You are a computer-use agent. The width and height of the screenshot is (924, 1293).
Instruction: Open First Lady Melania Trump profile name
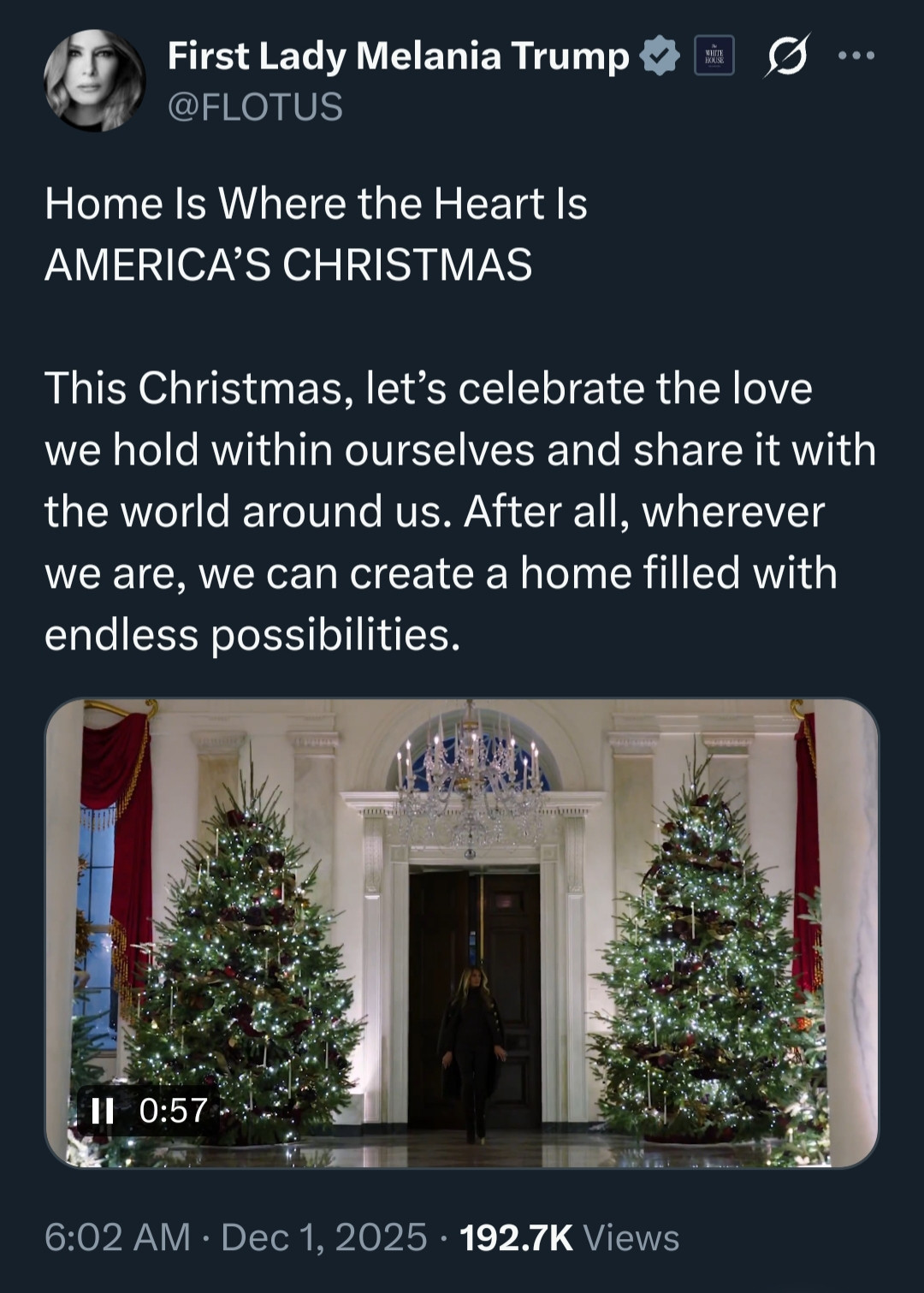pyautogui.click(x=398, y=56)
